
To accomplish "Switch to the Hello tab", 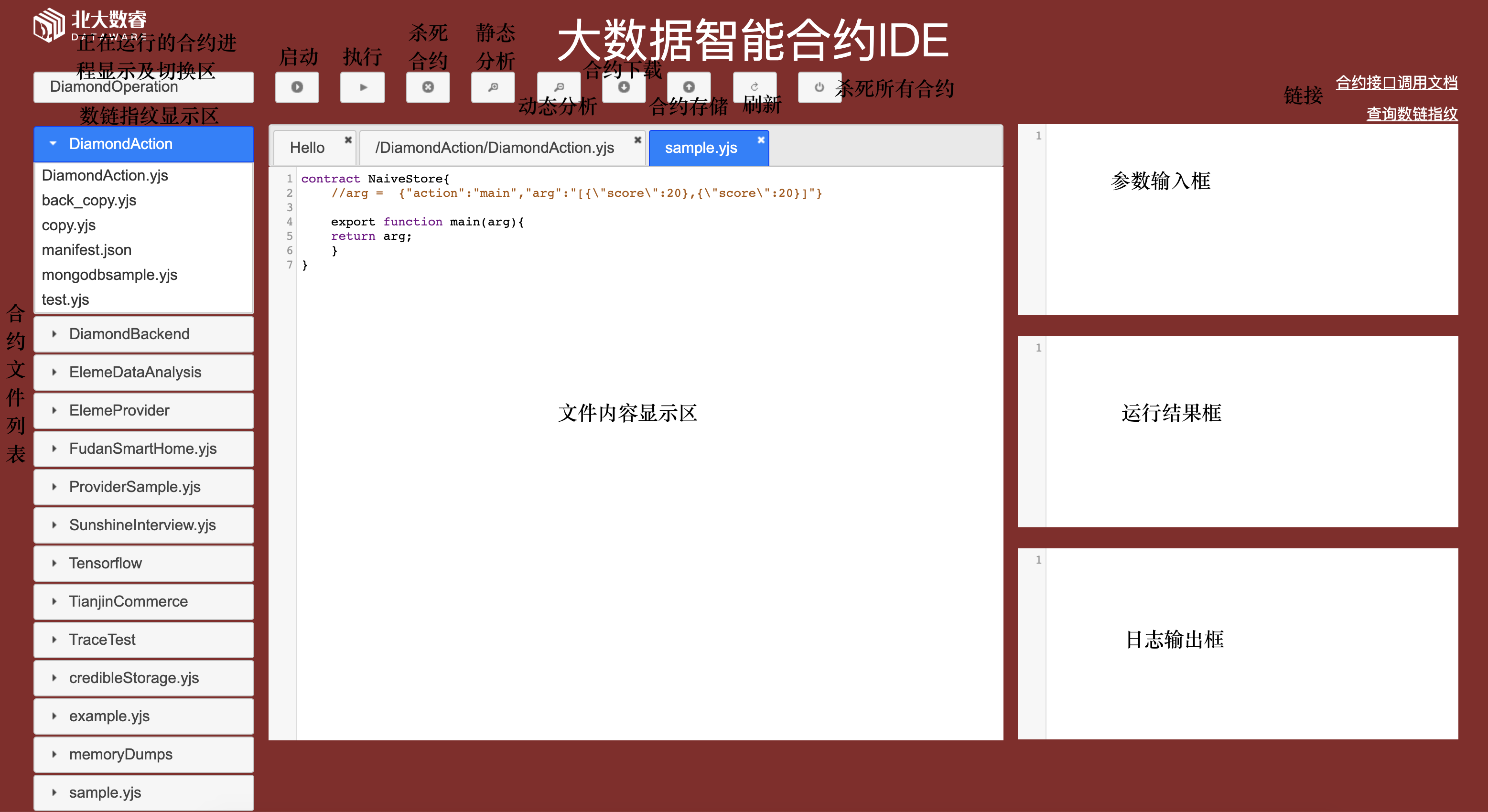I will (x=307, y=148).
